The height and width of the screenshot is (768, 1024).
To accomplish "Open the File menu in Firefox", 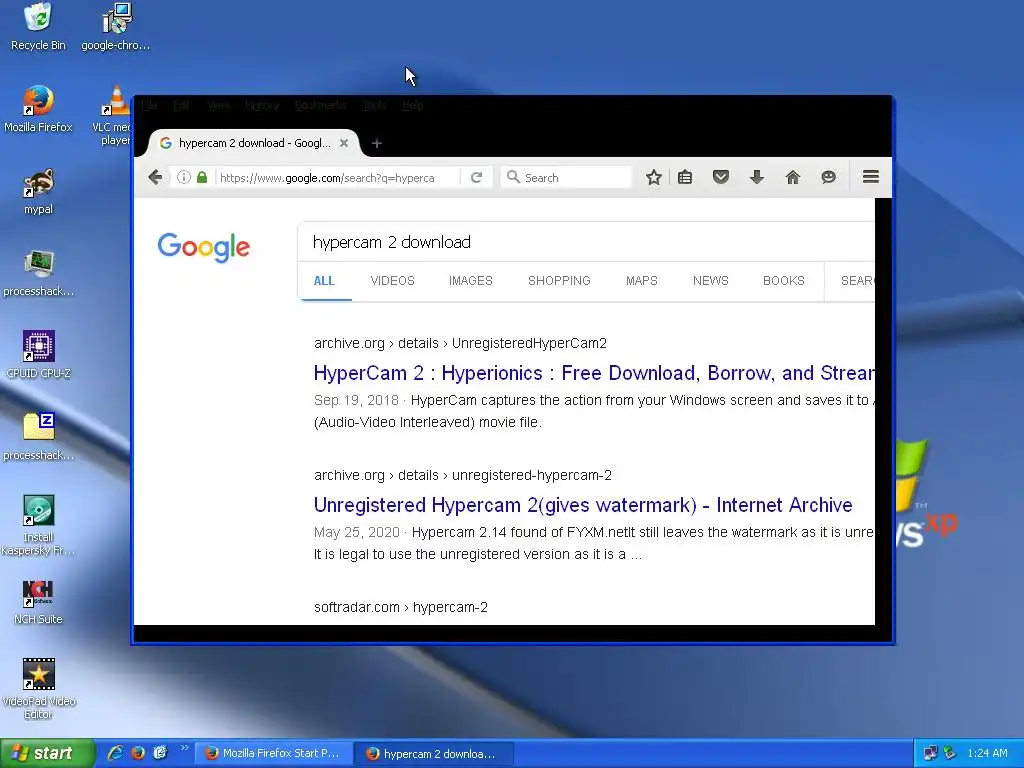I will point(150,105).
